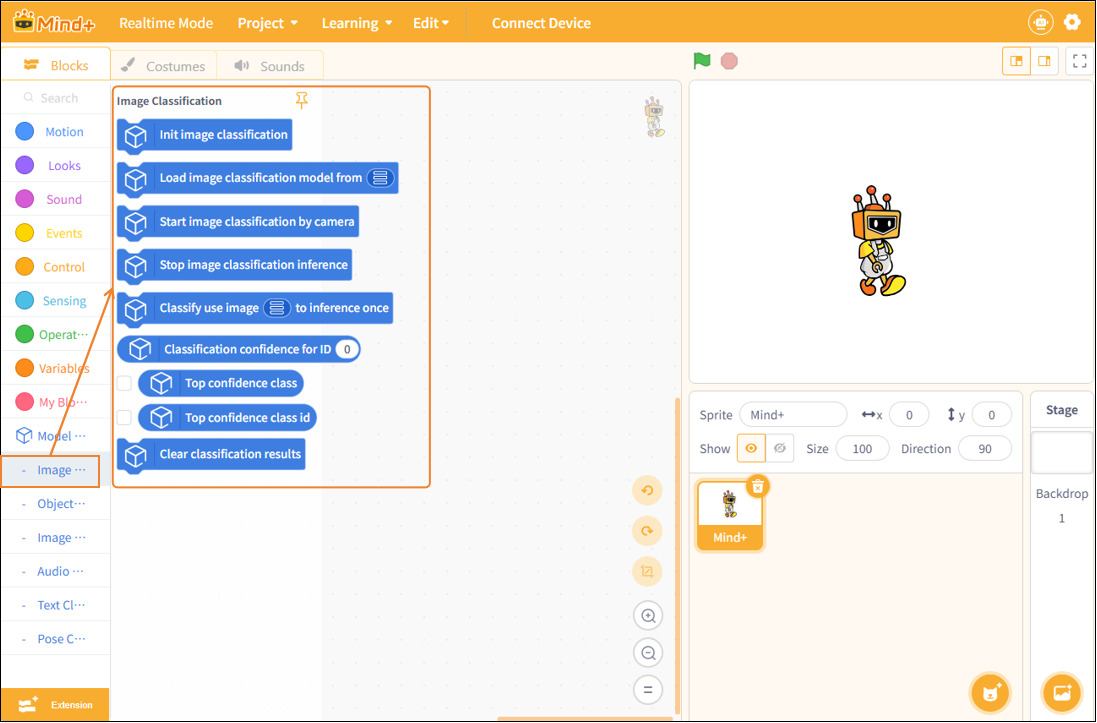Open the Learning dropdown menu
This screenshot has width=1097, height=723.
point(357,23)
